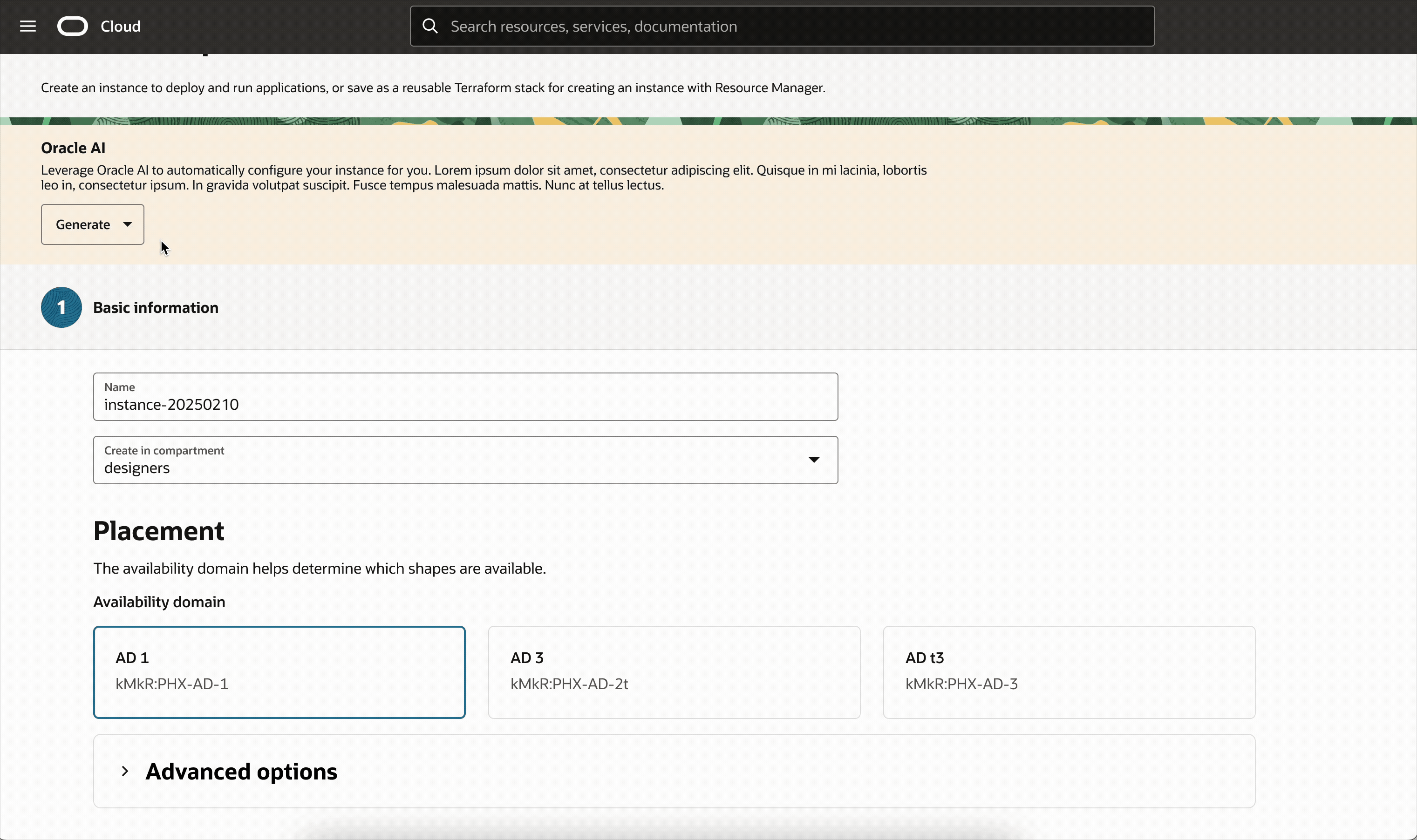Open the hamburger navigation menu
1417x840 pixels.
pos(28,26)
